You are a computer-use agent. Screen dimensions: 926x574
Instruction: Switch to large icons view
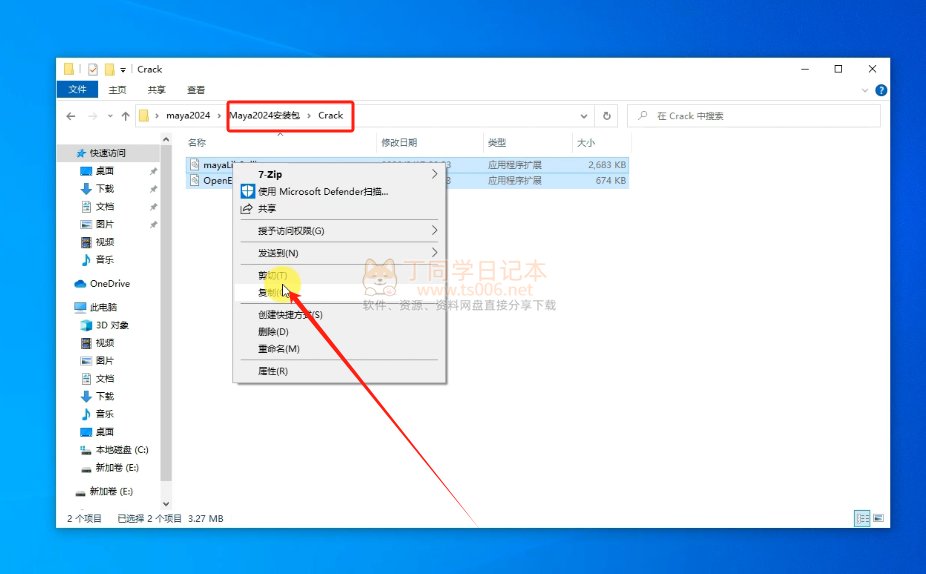click(x=879, y=518)
